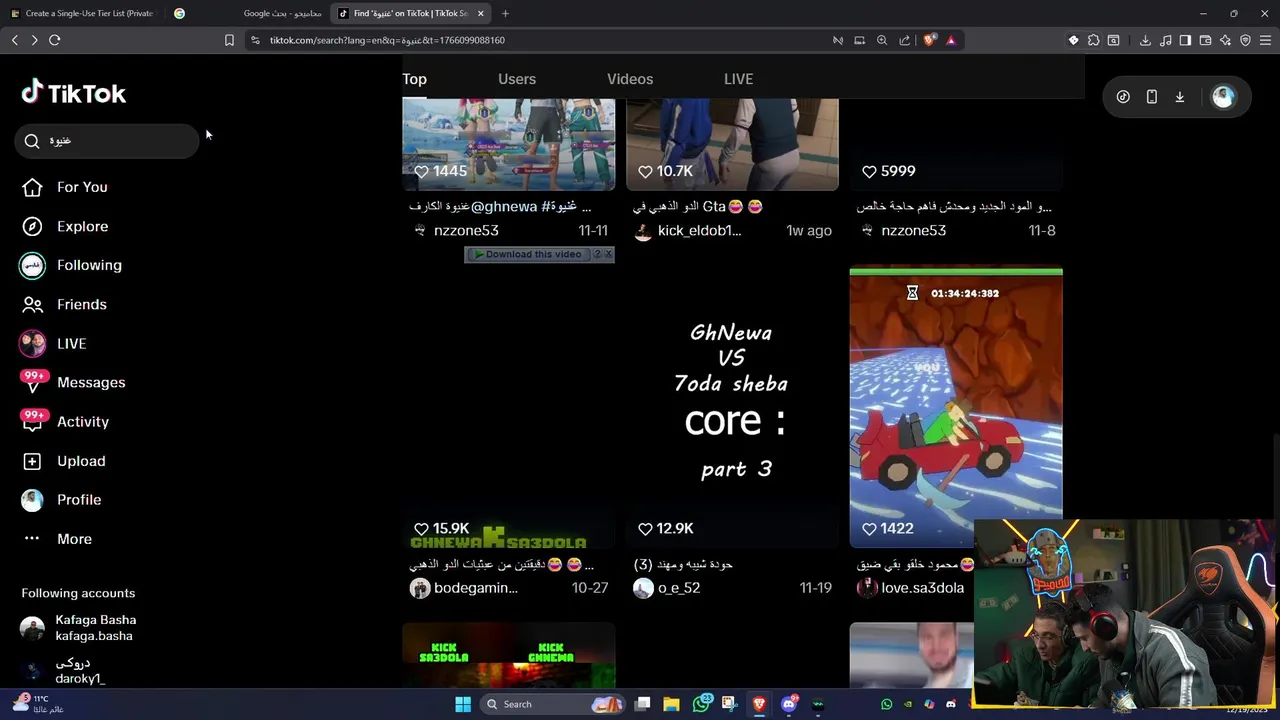Open Brave Leo AI sparkle icon
The height and width of the screenshot is (720, 1280).
tap(1225, 40)
